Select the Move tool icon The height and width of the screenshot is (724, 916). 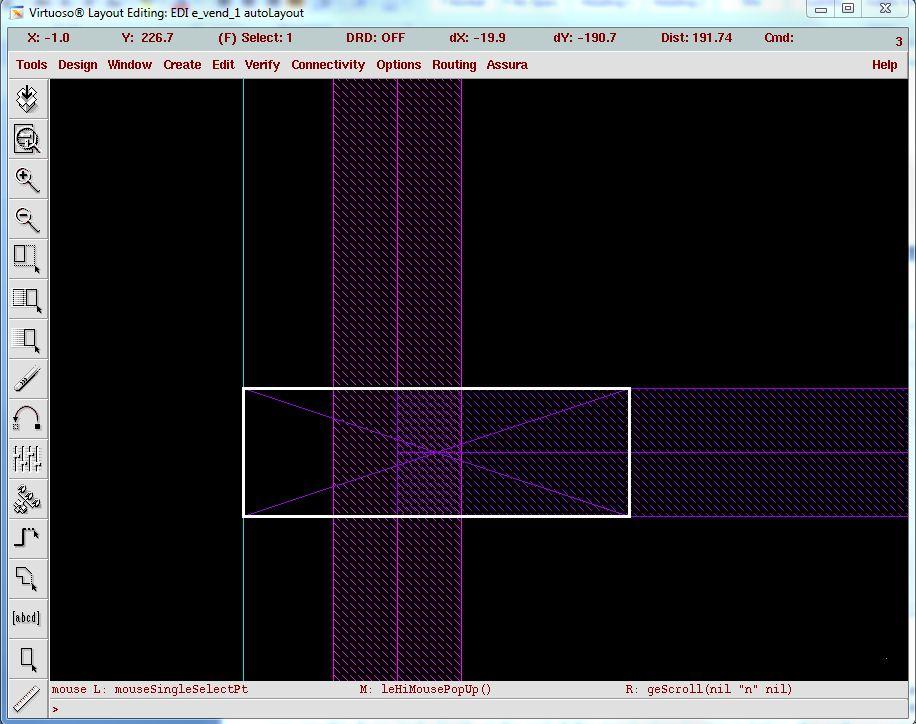coord(27,338)
